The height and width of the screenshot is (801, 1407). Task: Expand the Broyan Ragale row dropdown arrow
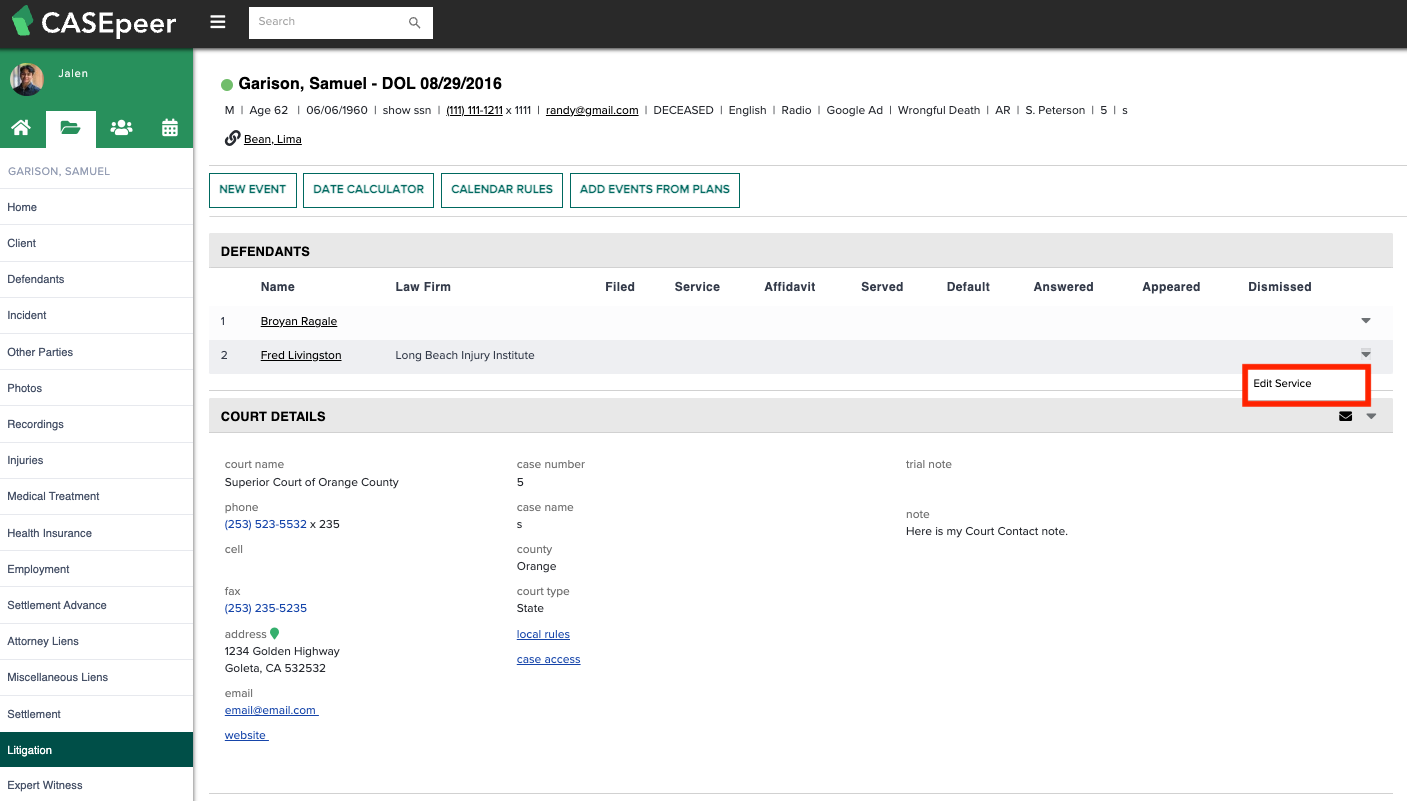coord(1366,321)
